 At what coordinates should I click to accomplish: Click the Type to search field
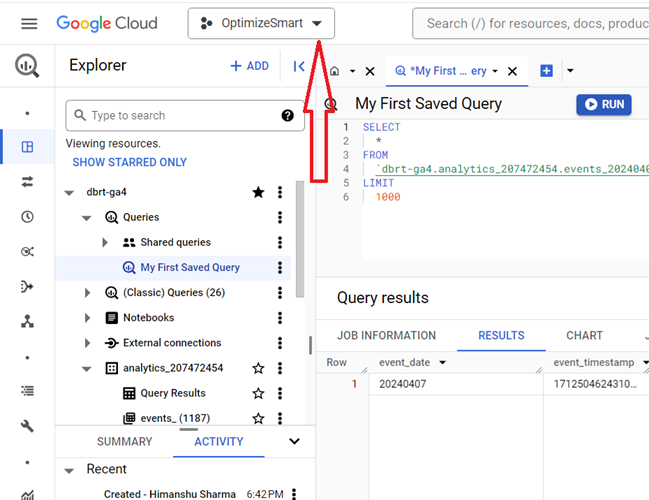(x=185, y=115)
